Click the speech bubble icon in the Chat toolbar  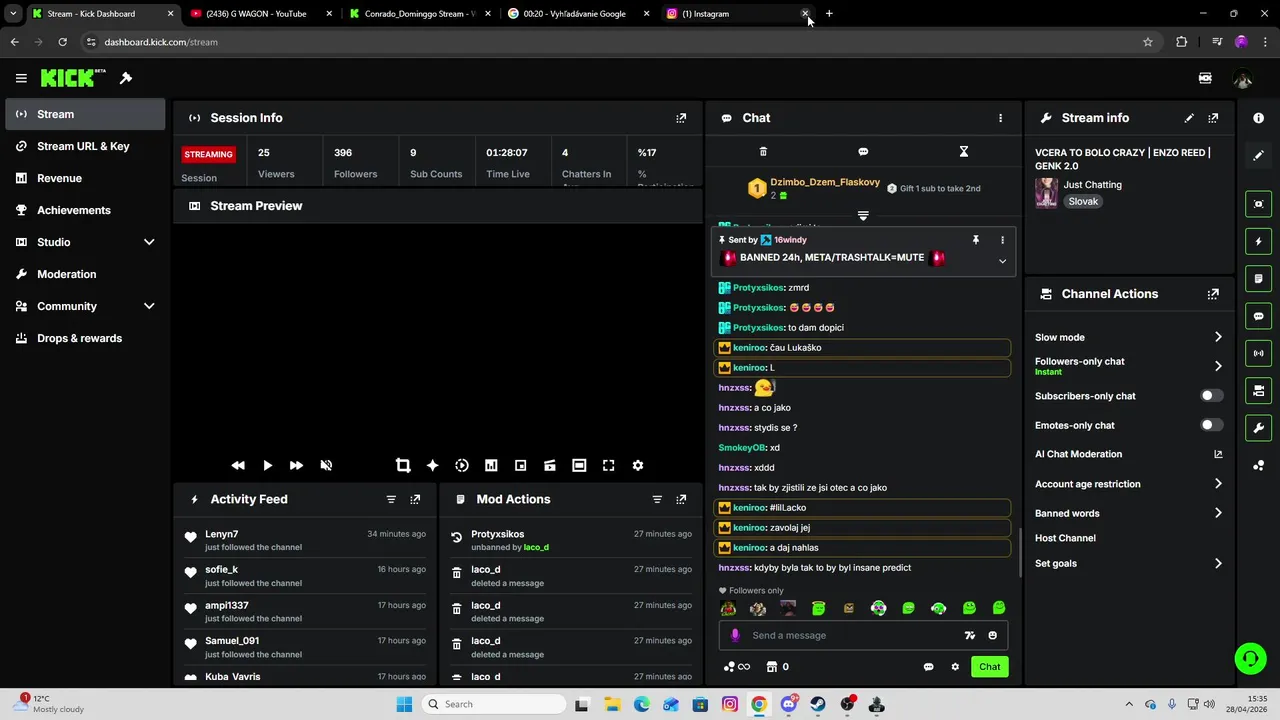coord(863,152)
